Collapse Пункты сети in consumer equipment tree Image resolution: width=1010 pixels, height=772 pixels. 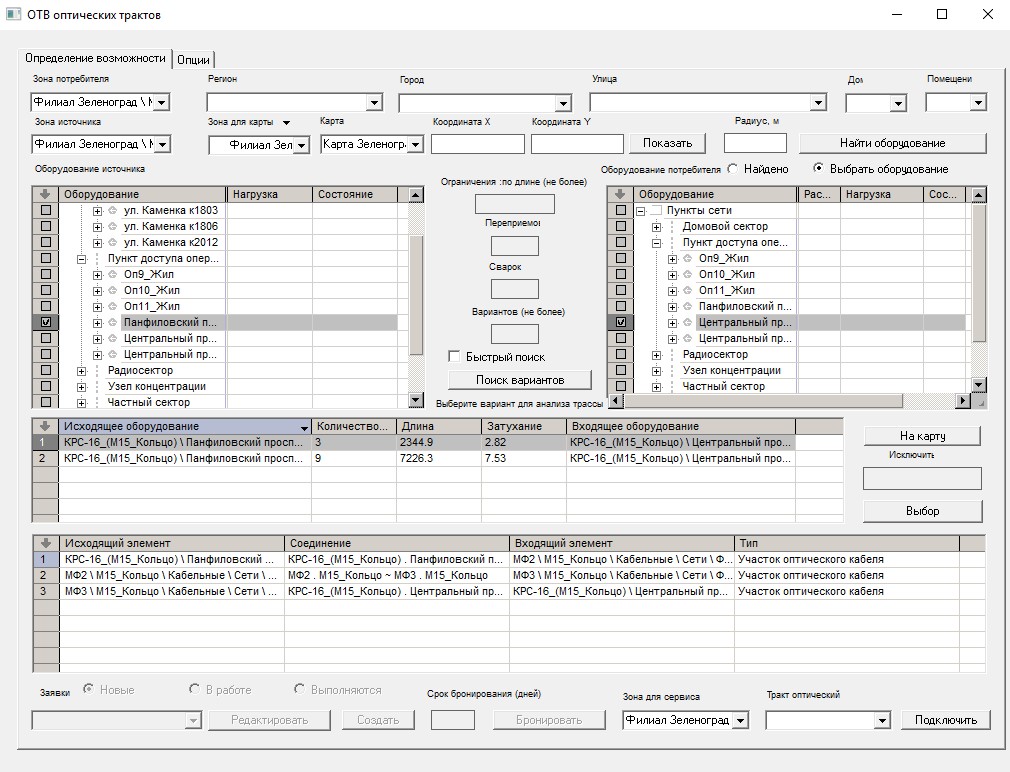(641, 211)
